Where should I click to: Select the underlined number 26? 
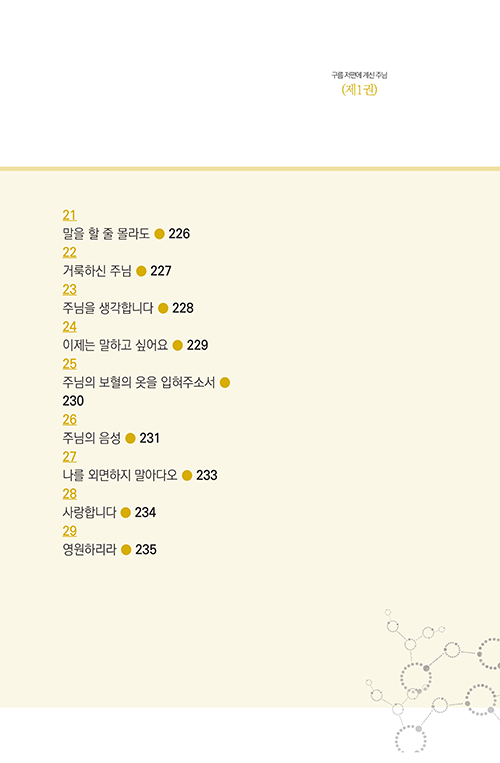tap(70, 419)
